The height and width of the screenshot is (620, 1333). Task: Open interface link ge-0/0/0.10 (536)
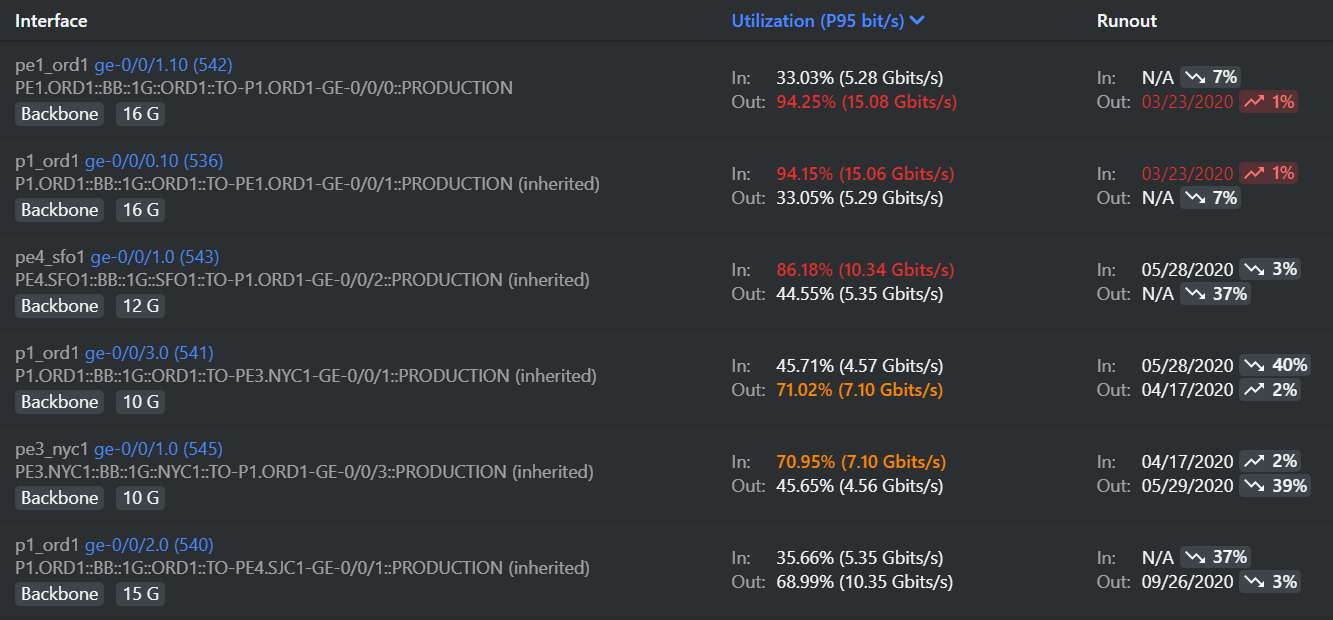[154, 161]
